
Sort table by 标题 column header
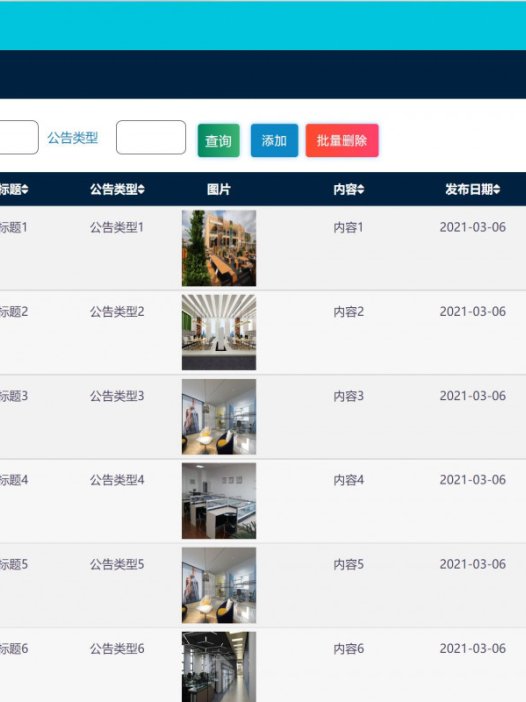point(14,189)
